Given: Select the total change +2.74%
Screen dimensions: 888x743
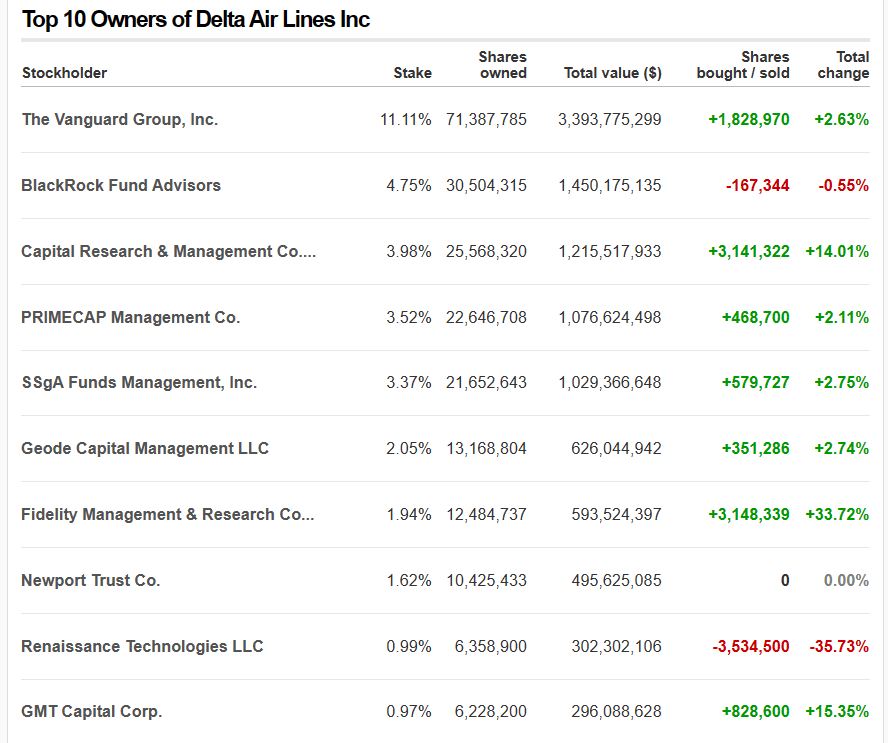Looking at the screenshot, I should tap(842, 449).
